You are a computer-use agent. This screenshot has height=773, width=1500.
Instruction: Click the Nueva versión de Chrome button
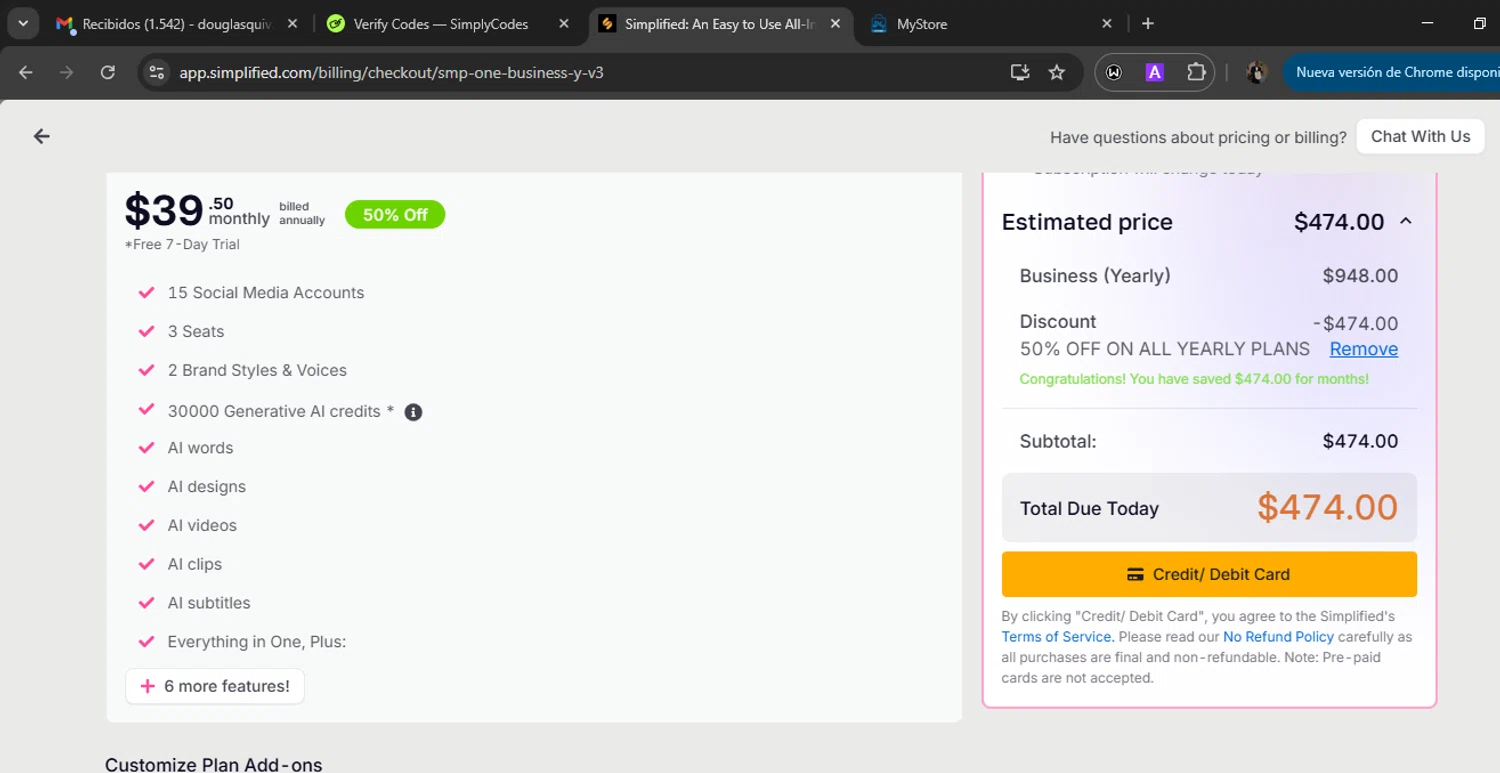[x=1392, y=72]
